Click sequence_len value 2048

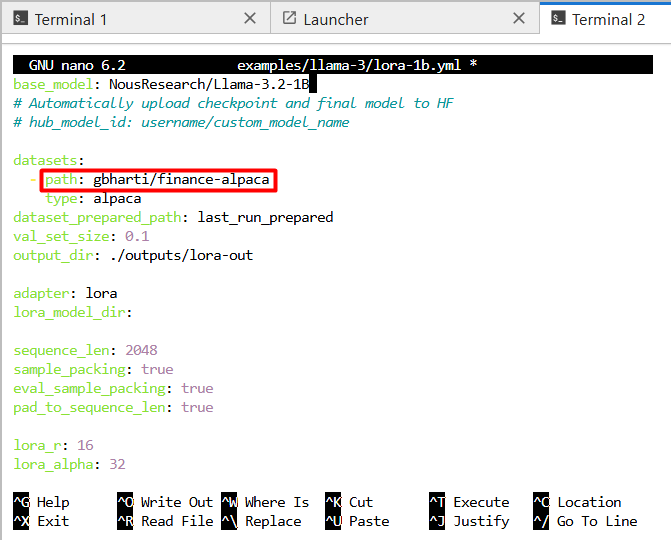141,351
